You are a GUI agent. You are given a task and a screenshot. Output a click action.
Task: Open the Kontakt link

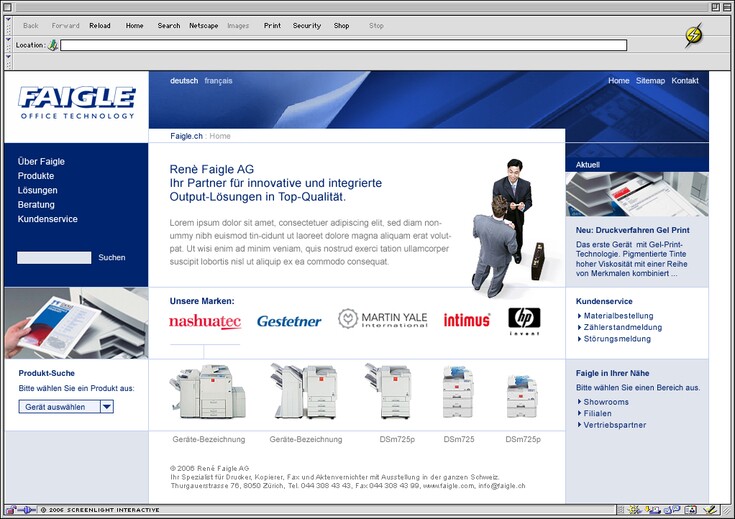685,81
